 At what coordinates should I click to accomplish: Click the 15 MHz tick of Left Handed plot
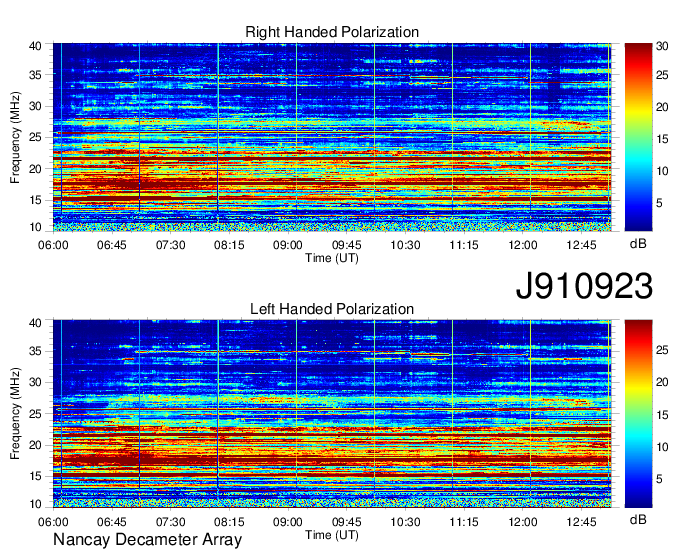35,476
